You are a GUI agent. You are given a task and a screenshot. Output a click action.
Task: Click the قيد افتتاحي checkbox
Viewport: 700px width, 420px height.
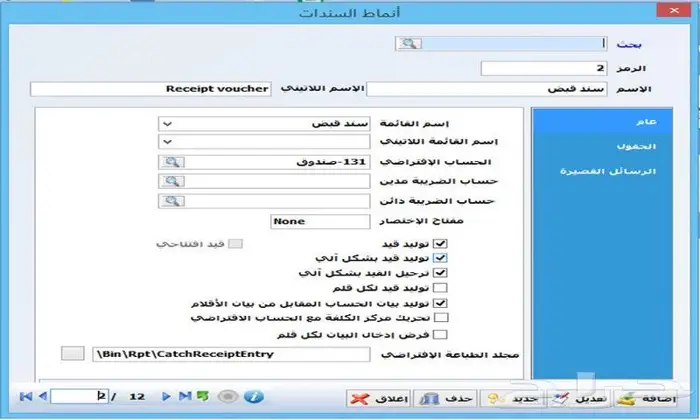pyautogui.click(x=235, y=244)
